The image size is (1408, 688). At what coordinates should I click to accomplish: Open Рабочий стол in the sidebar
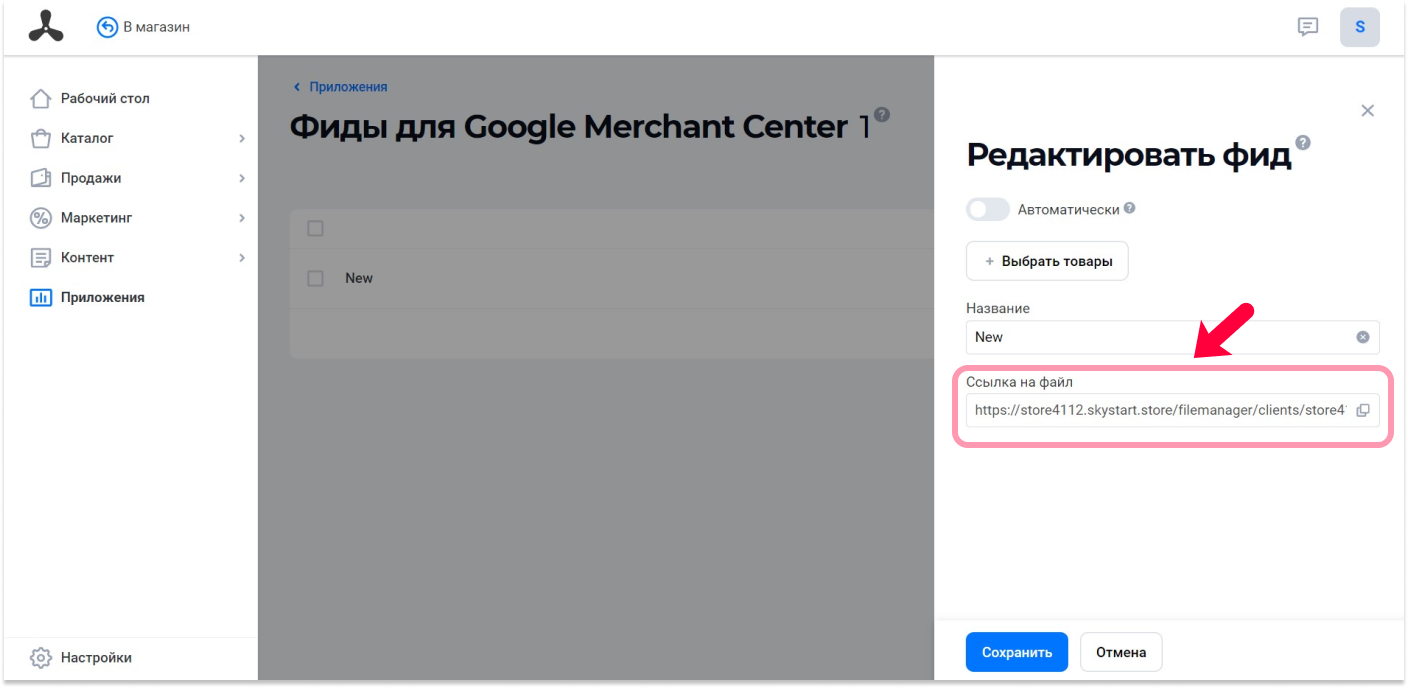pyautogui.click(x=105, y=99)
